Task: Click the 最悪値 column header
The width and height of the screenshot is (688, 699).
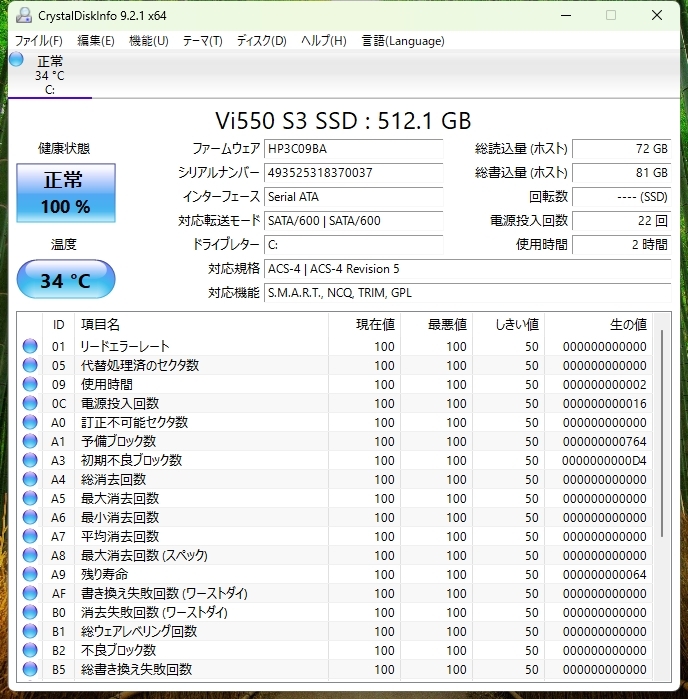Action: coord(437,325)
